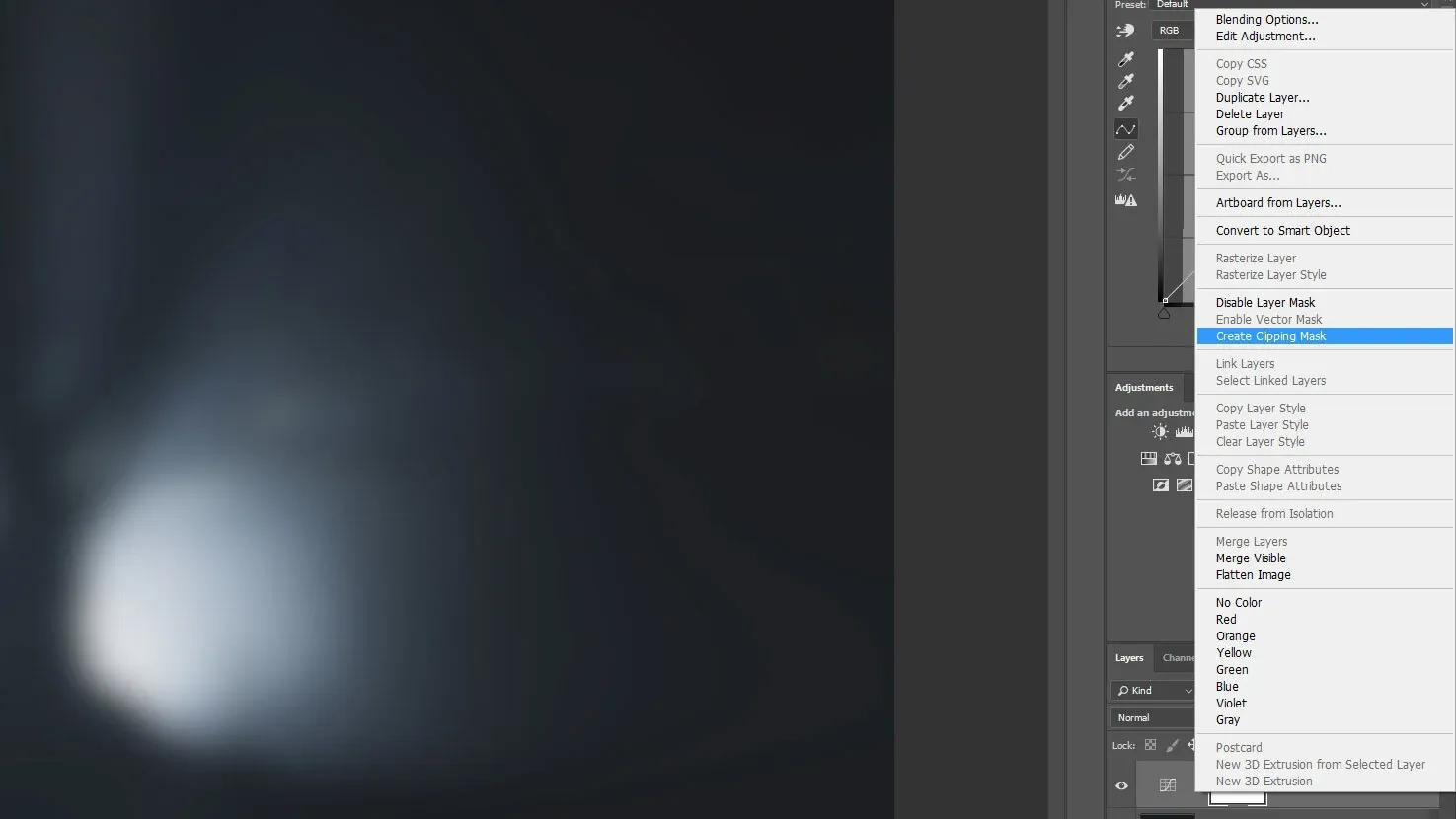
Task: Click Convert to Smart Object
Action: [1282, 230]
